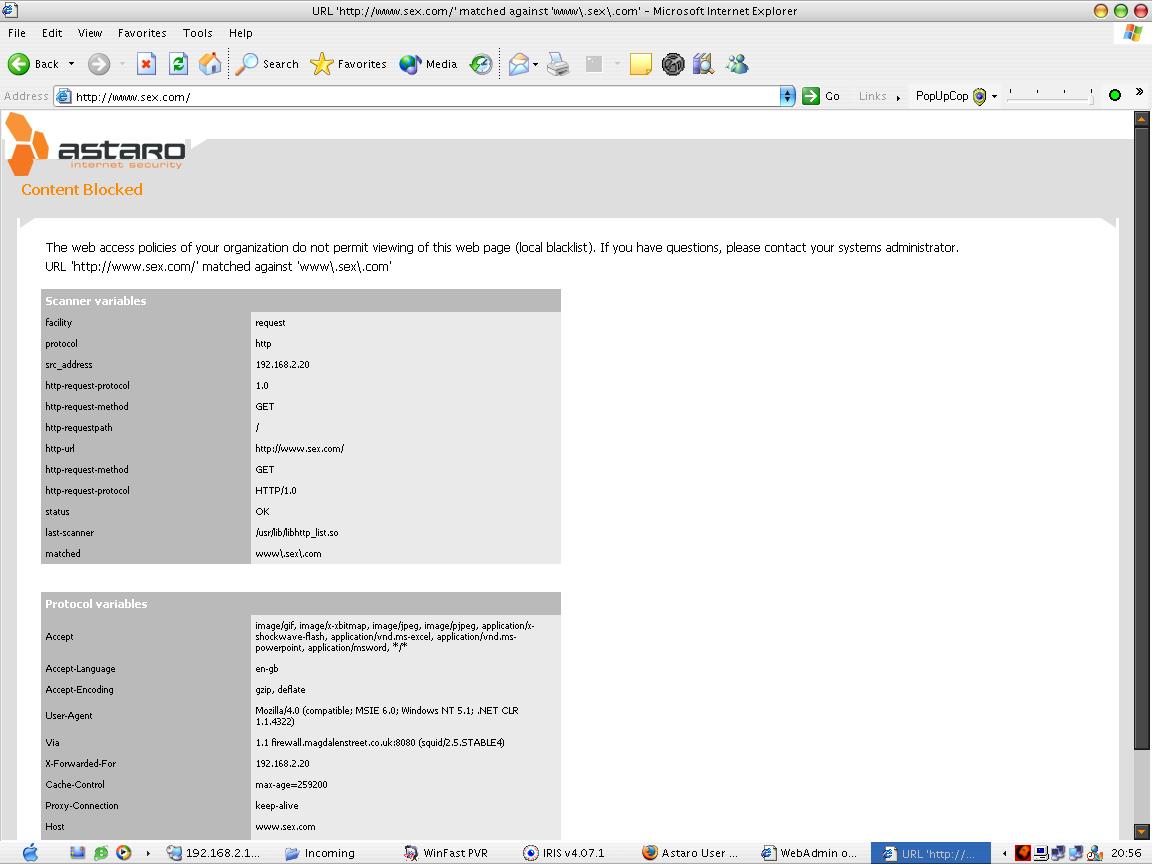1152x864 pixels.
Task: Open the Favorites menu
Action: coord(142,33)
